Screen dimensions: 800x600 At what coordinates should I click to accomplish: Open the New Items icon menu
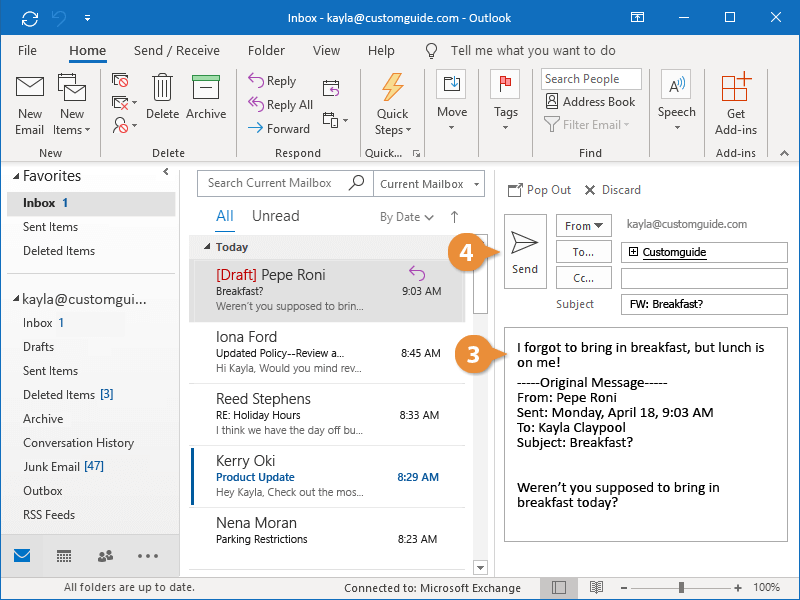[72, 87]
